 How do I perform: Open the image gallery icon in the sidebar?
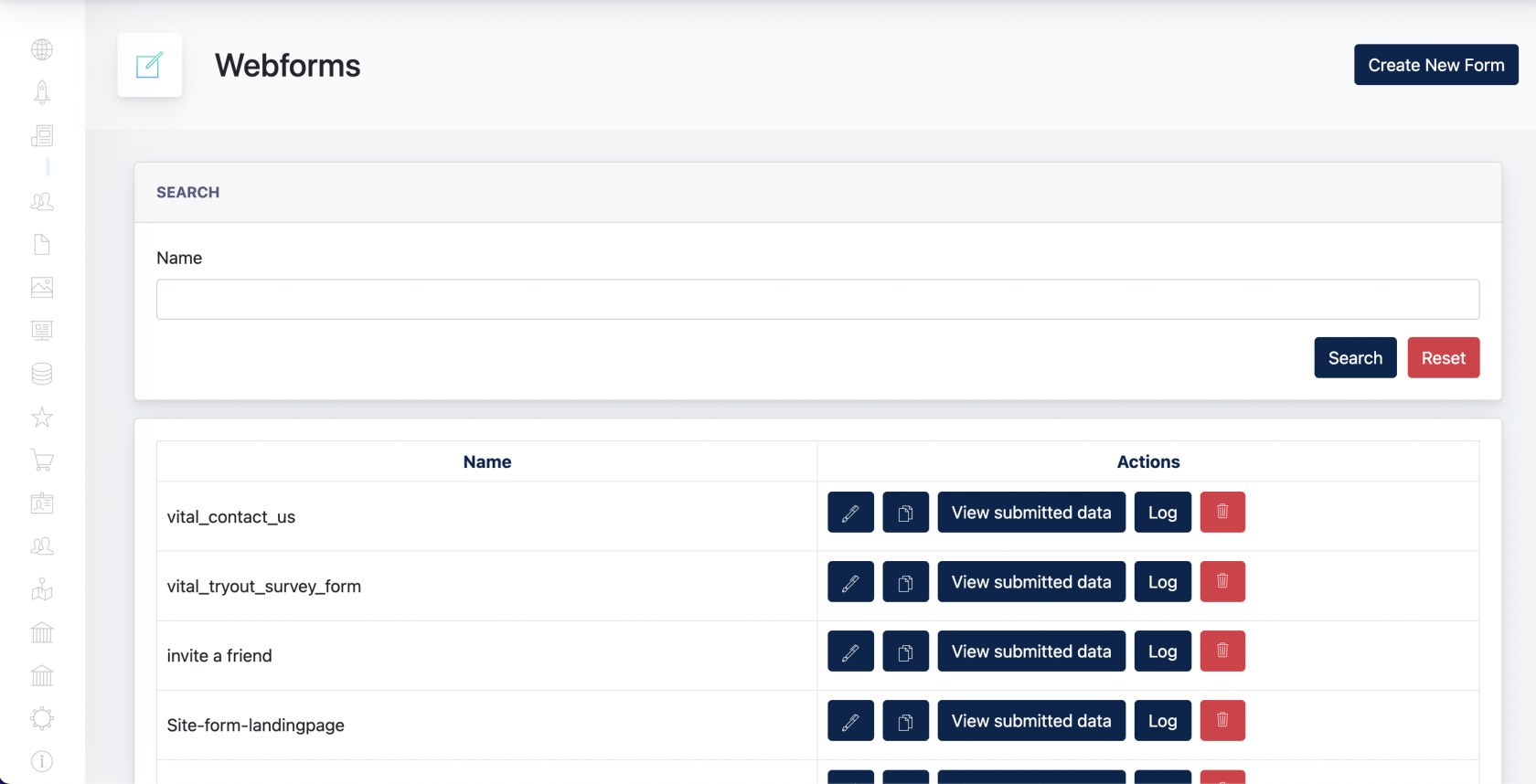(42, 287)
